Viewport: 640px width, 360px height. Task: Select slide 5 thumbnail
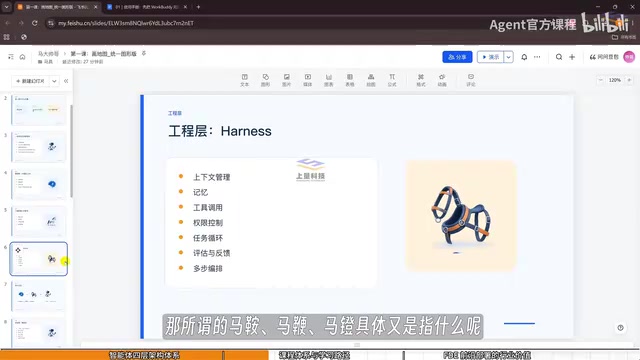click(39, 222)
